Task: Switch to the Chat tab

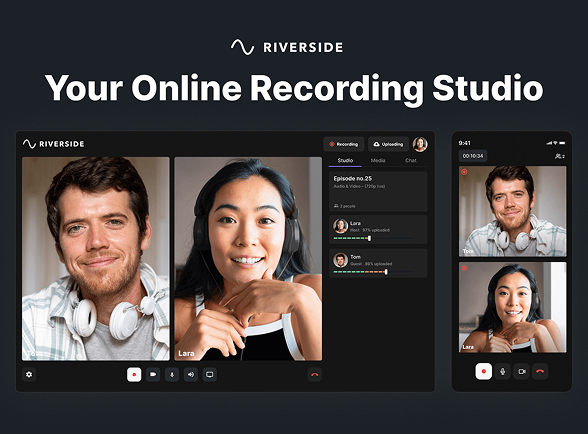Action: tap(411, 161)
